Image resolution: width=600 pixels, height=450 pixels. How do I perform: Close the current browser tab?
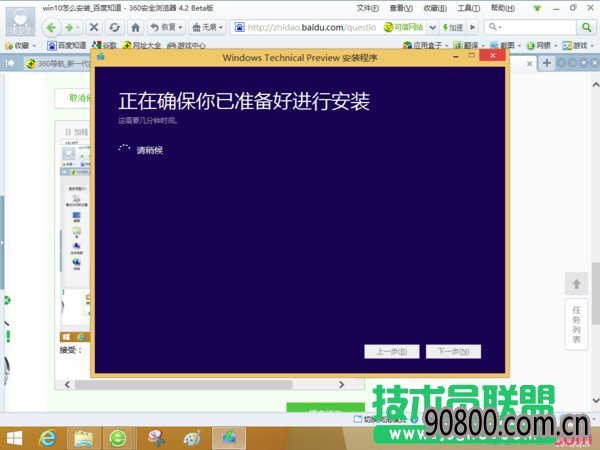(x=530, y=64)
